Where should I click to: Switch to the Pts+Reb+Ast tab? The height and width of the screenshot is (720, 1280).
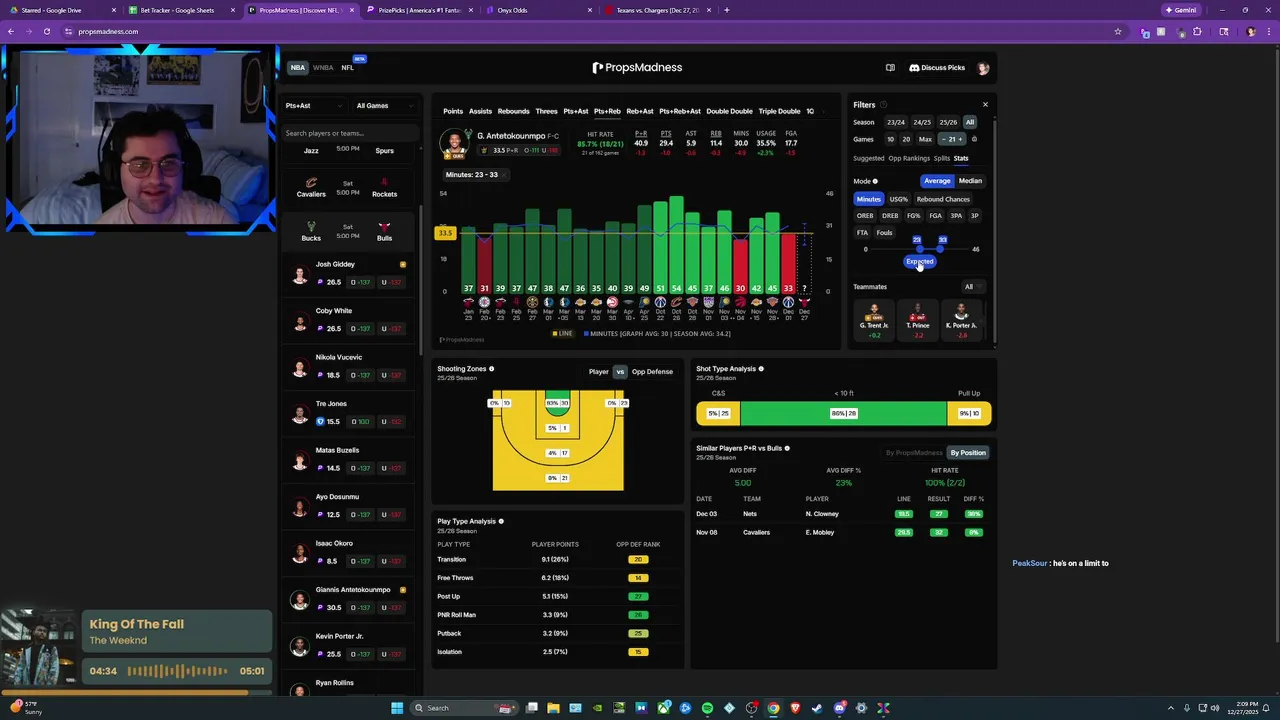[680, 111]
